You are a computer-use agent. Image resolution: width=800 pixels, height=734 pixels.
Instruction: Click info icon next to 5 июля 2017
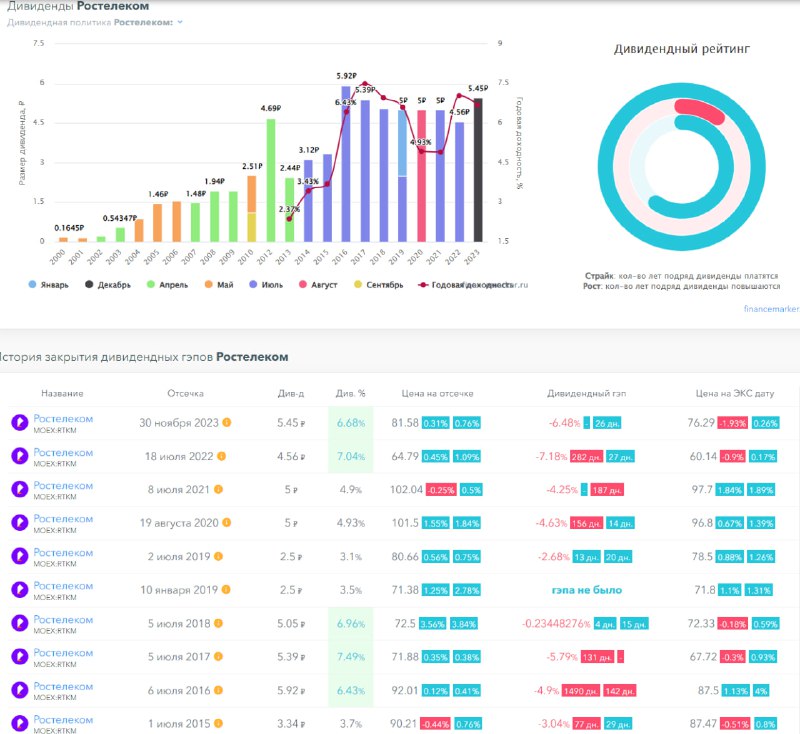(x=218, y=656)
